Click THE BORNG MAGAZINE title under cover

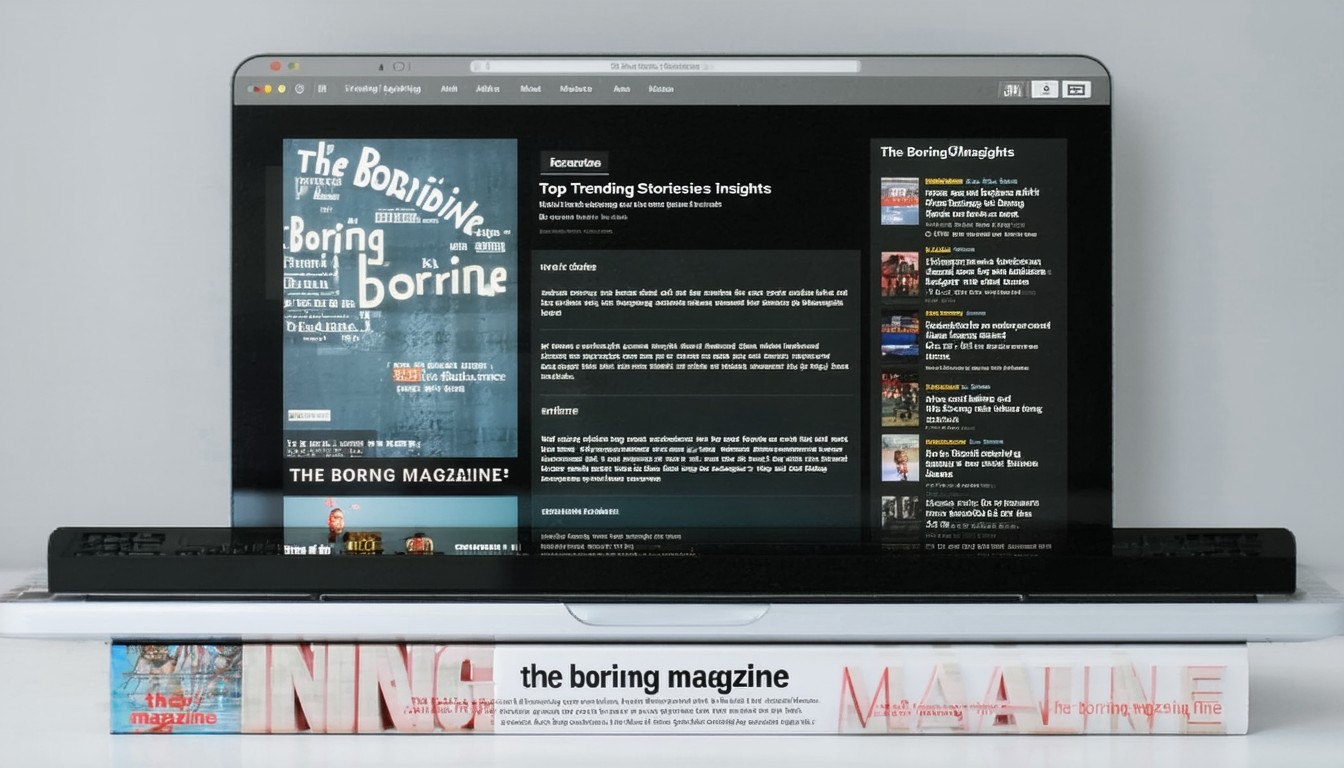coord(399,476)
